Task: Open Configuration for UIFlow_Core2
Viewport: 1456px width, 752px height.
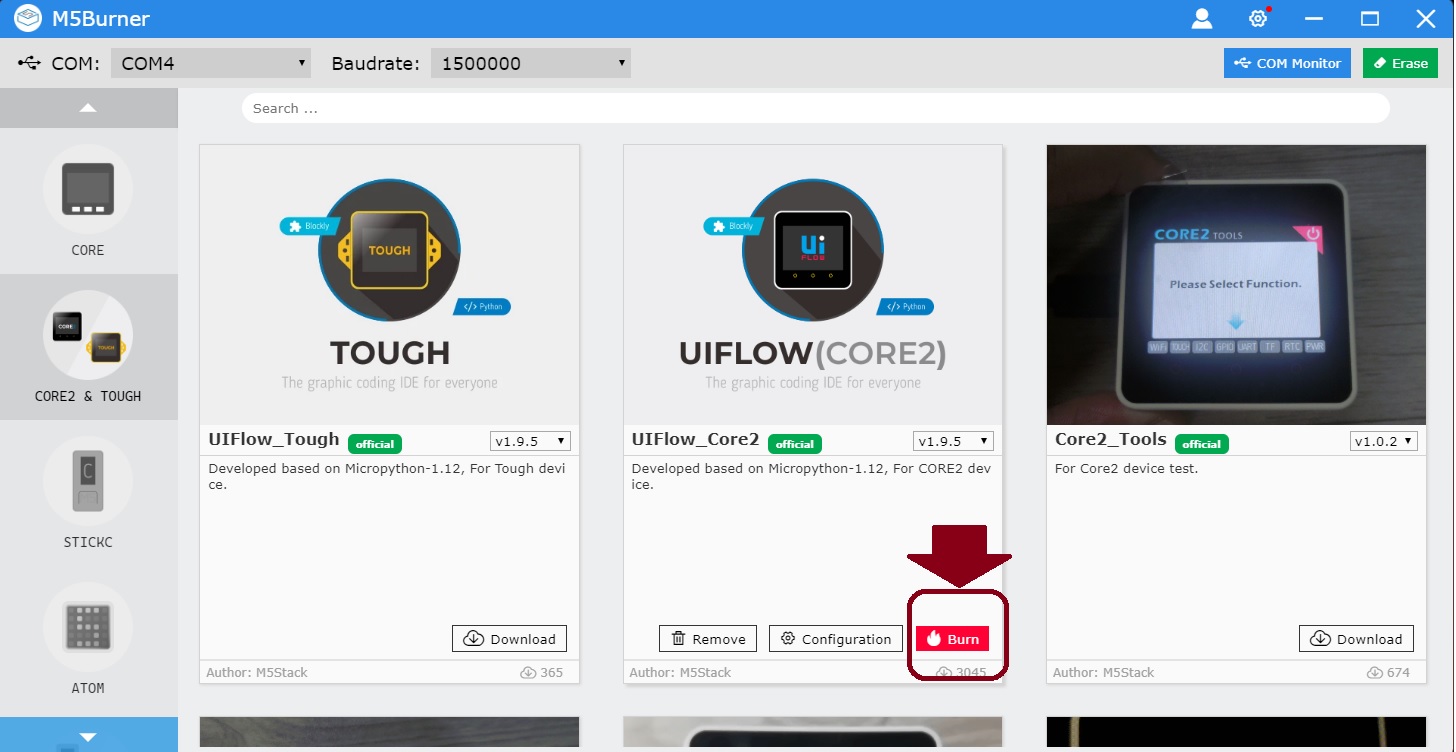Action: coord(835,638)
